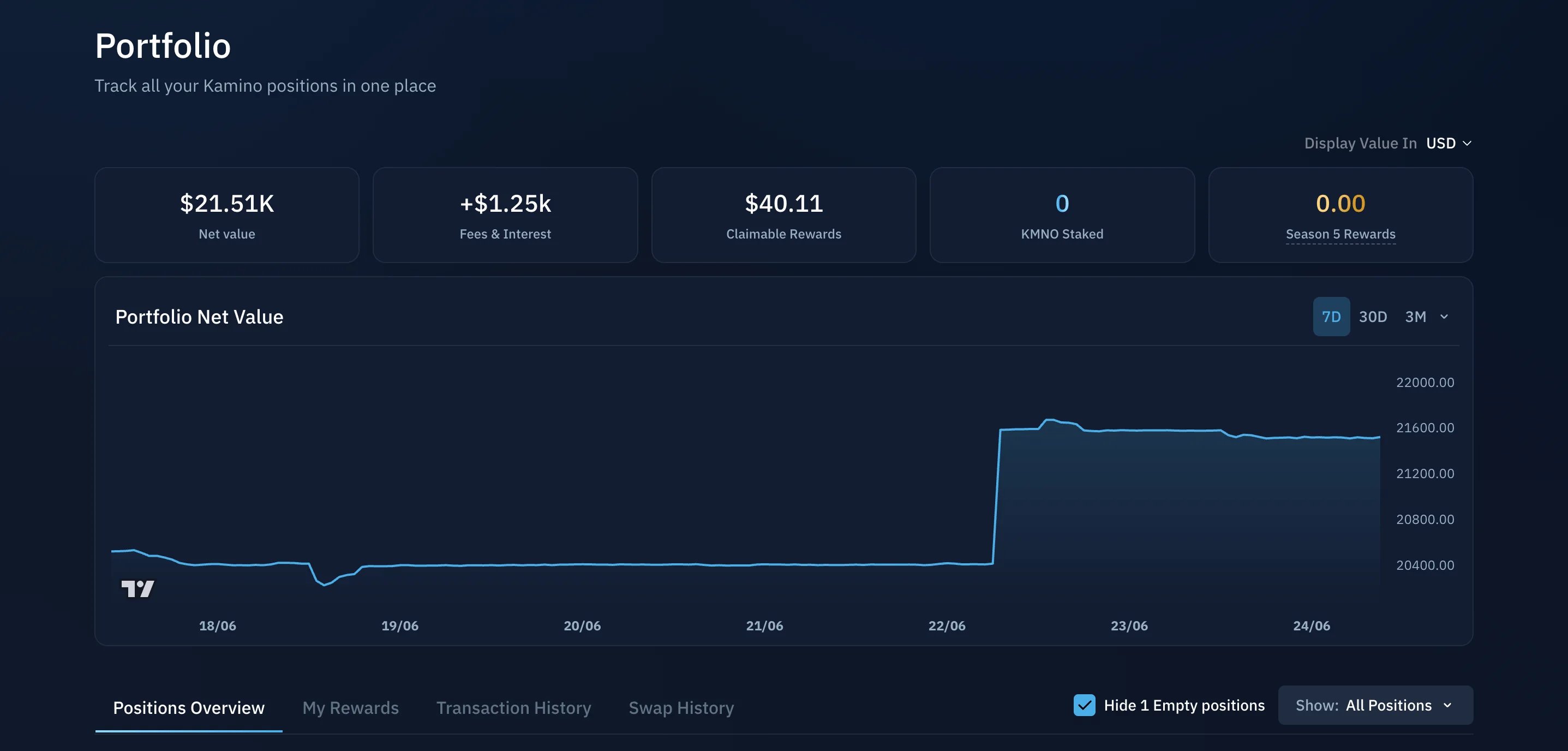Viewport: 1568px width, 751px height.
Task: Select the 30D chart range
Action: 1373,317
